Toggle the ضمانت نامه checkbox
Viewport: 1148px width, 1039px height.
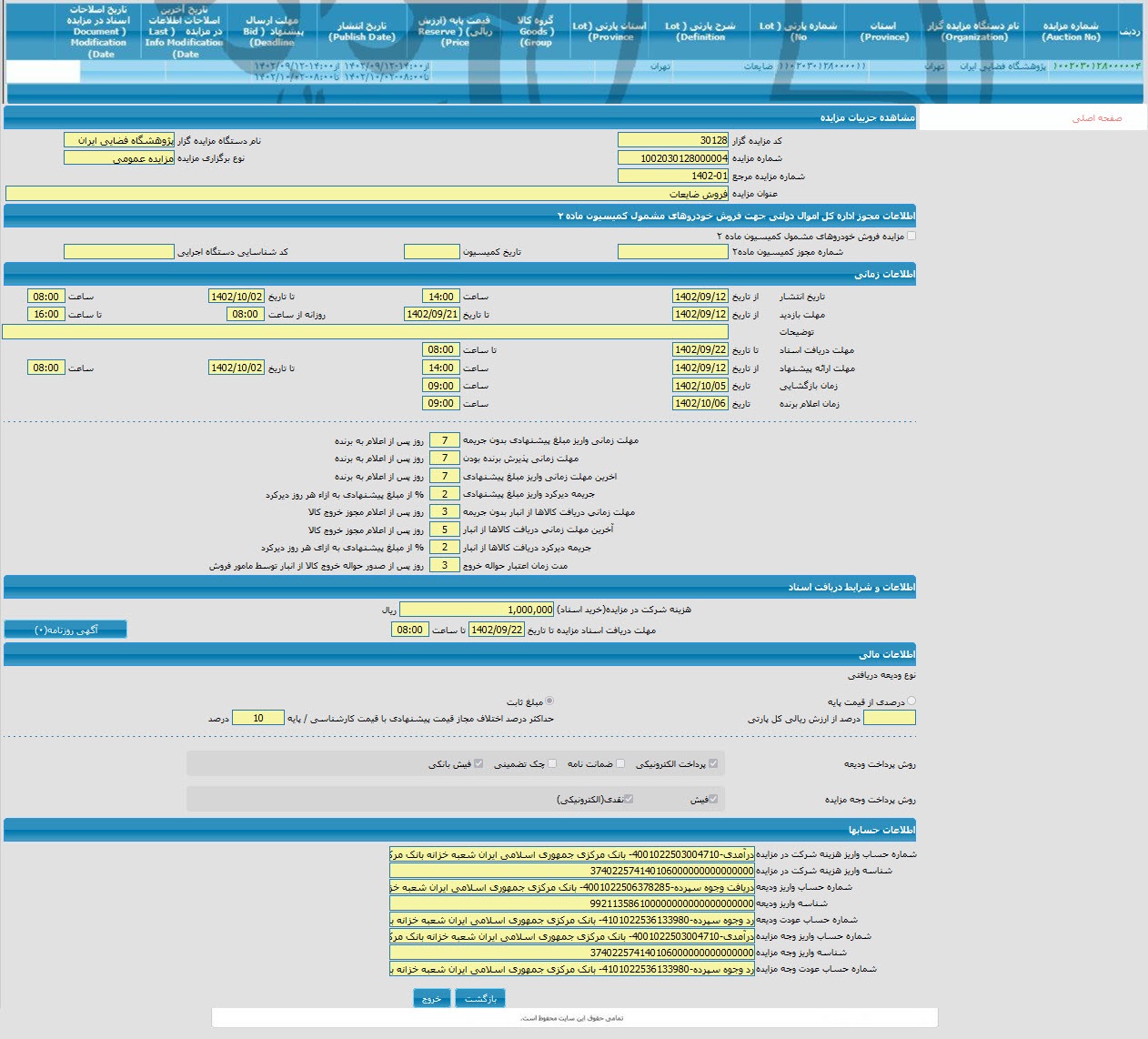[620, 763]
